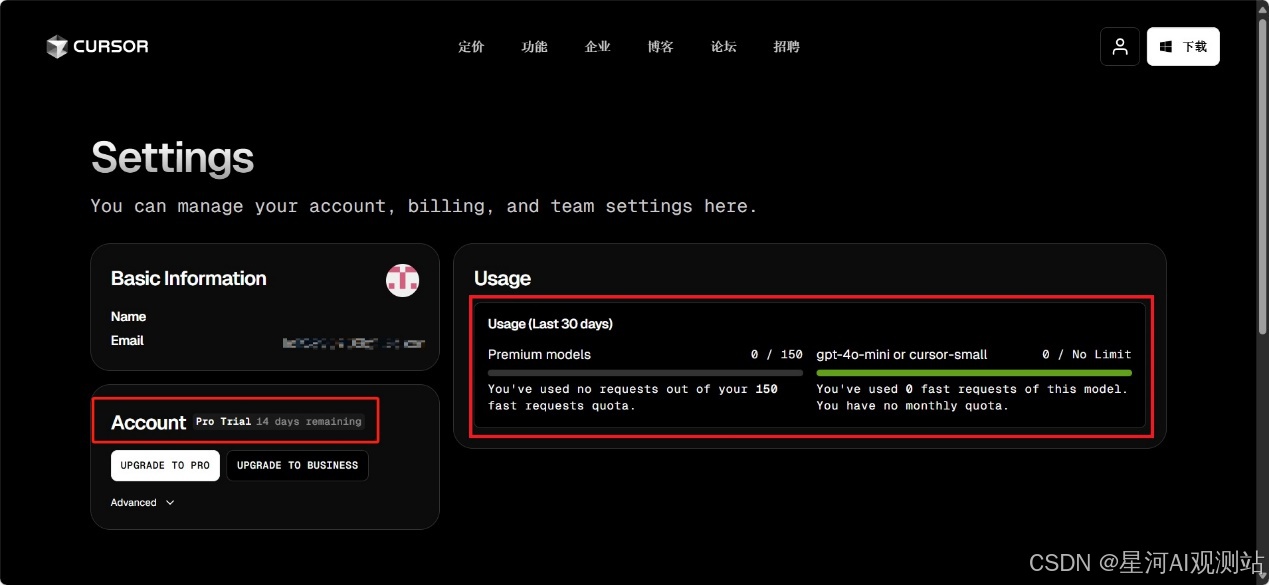Click the blurred email address value

click(x=354, y=342)
